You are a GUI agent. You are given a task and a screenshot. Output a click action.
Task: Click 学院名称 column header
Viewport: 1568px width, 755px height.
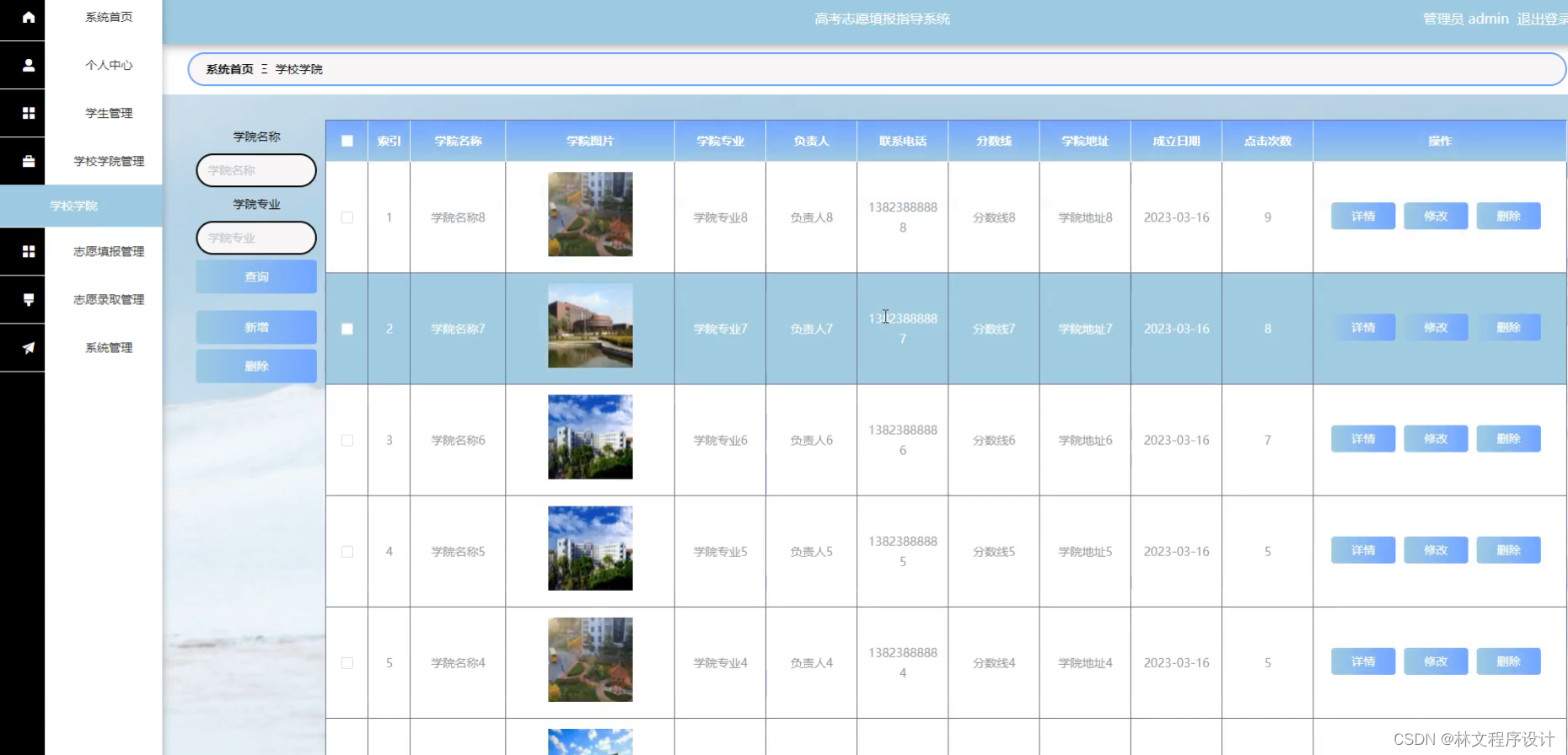[458, 141]
